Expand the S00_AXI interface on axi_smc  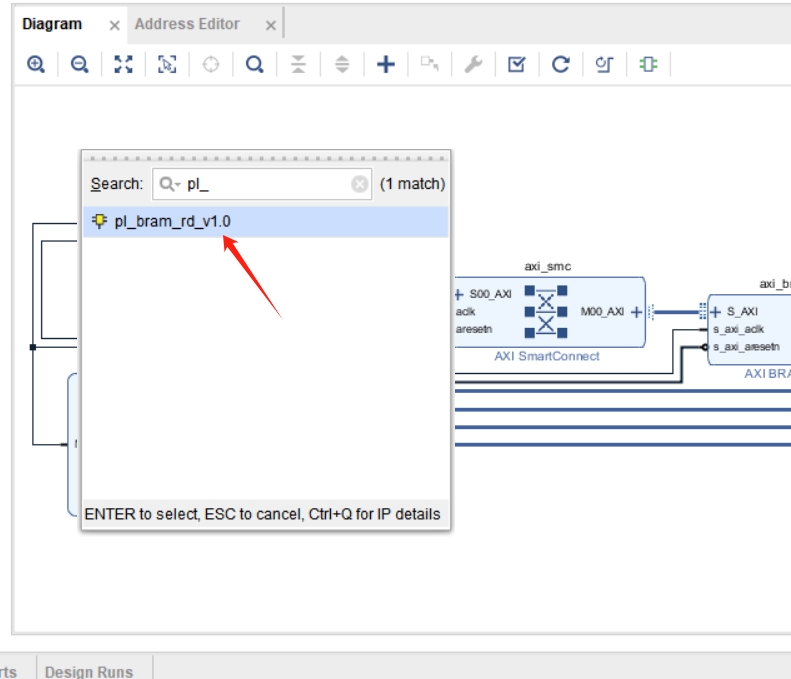(x=459, y=294)
